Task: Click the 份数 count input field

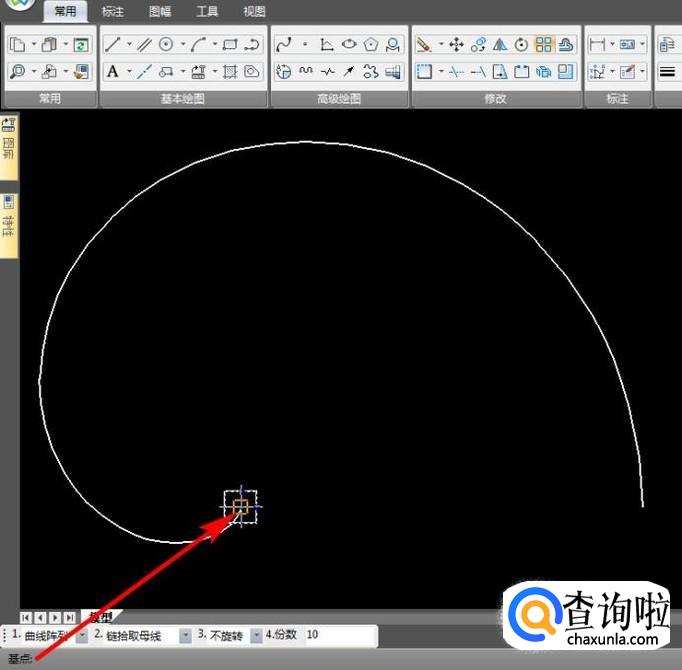Action: pos(338,636)
